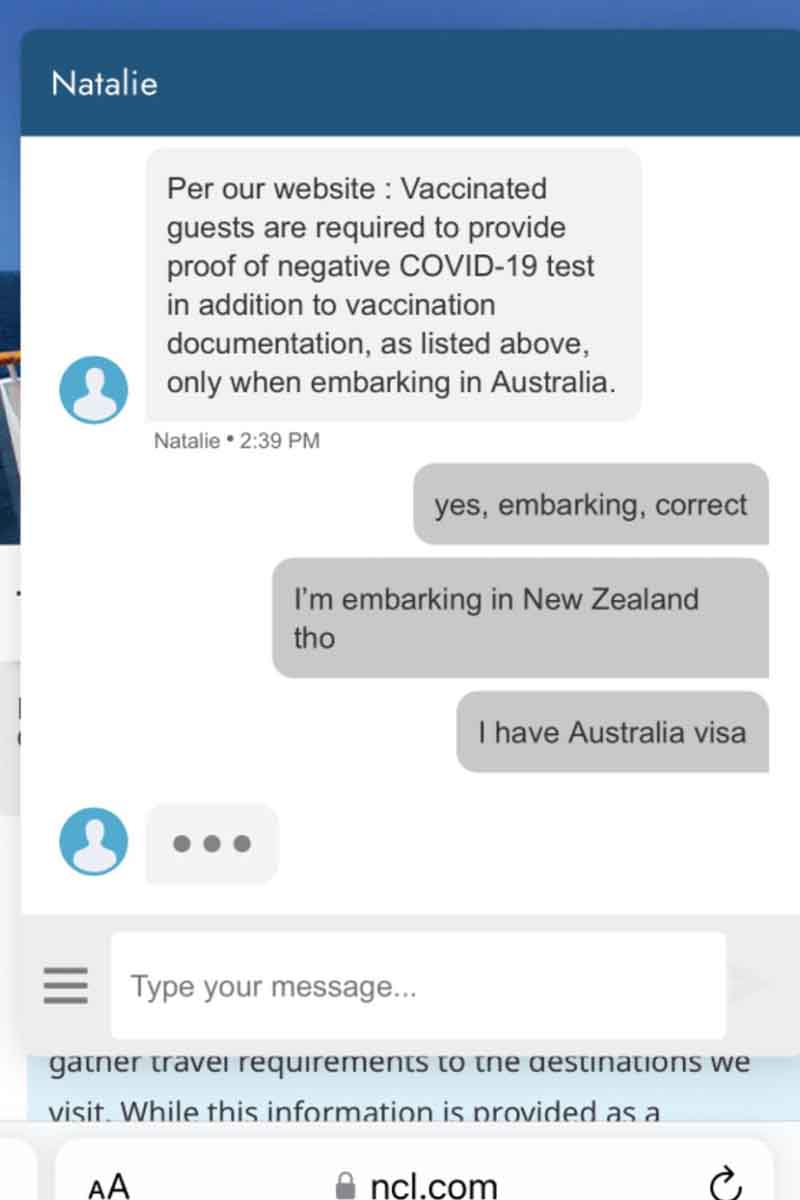Focus the 'Type your message...' field
The height and width of the screenshot is (1200, 800).
418,986
